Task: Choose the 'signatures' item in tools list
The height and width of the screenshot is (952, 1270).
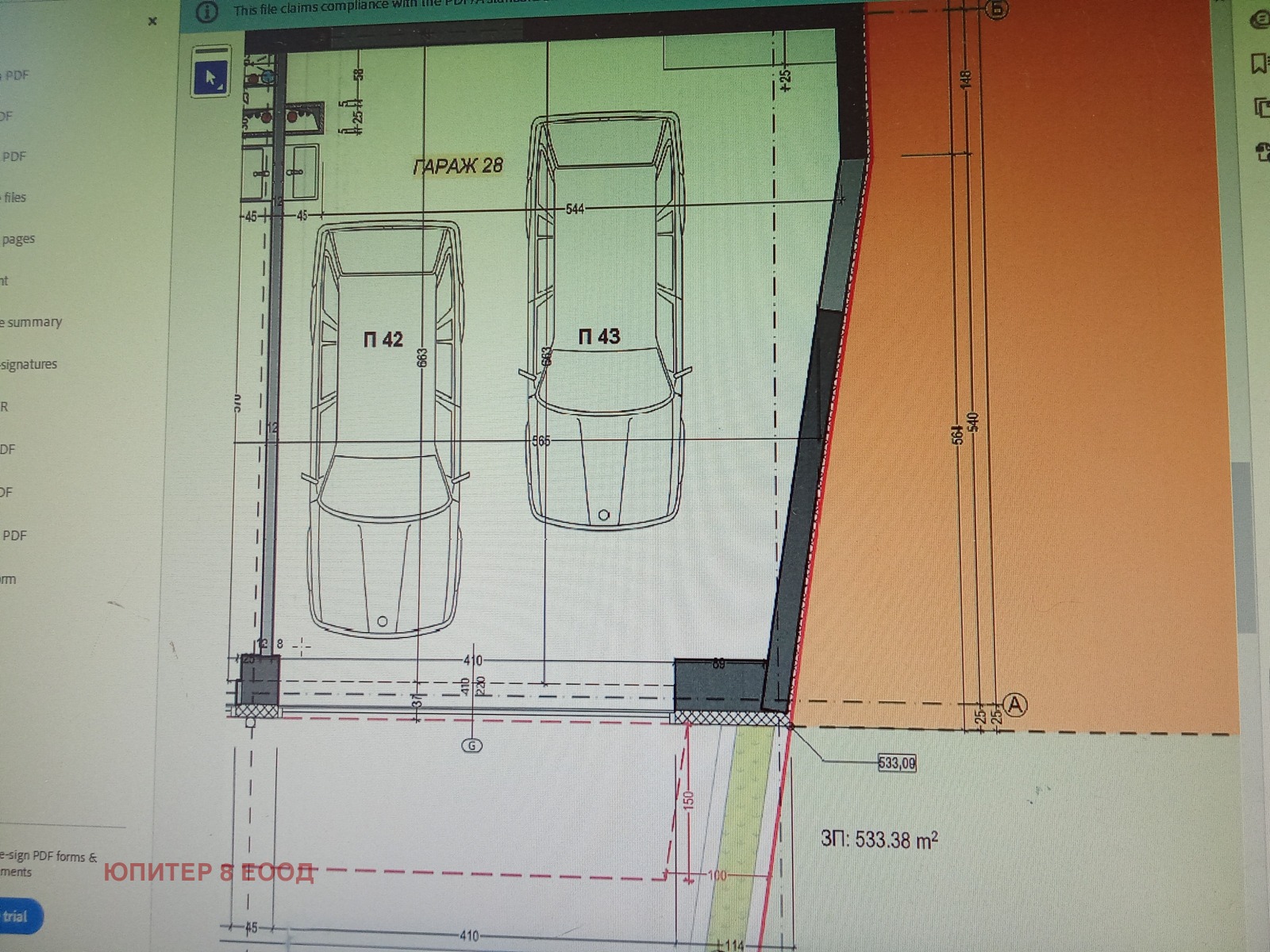Action: (x=29, y=365)
